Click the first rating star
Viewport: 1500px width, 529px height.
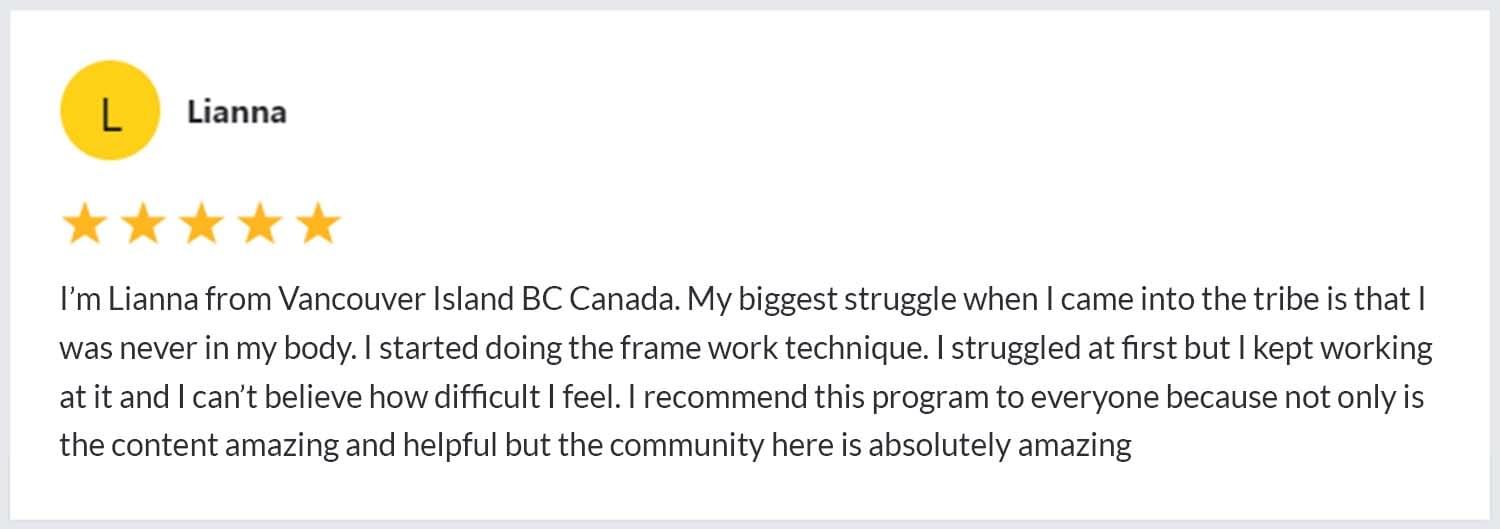point(84,224)
